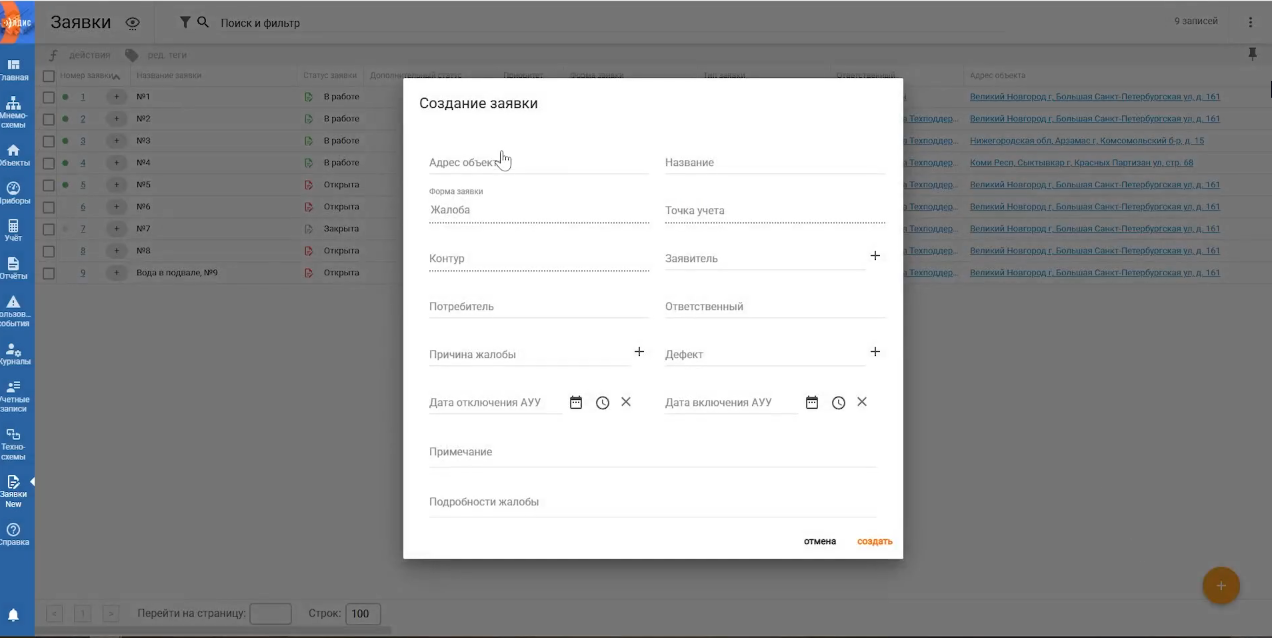1272x638 pixels.
Task: Open the Контур dropdown field
Action: 538,259
